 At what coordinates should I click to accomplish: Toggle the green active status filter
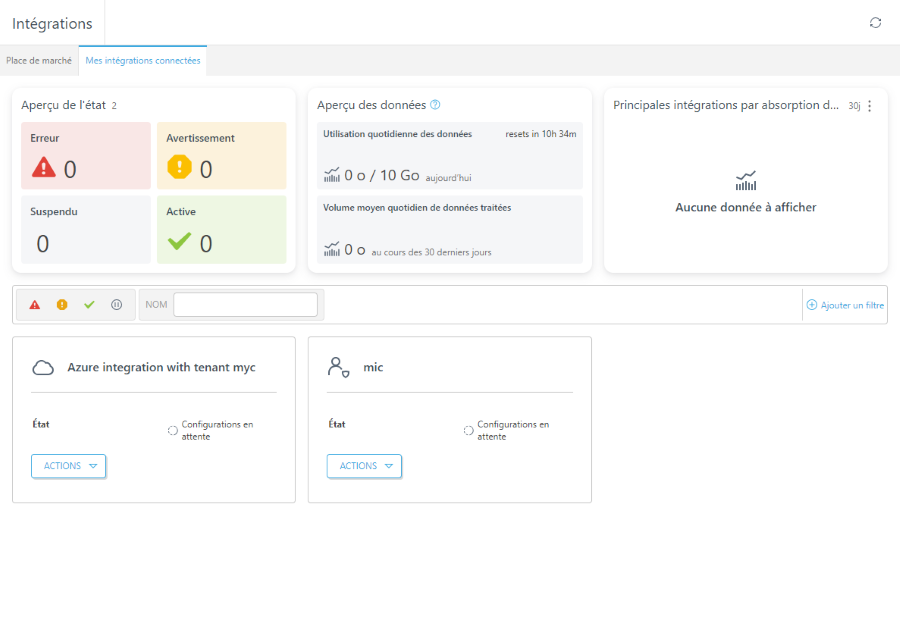click(89, 305)
